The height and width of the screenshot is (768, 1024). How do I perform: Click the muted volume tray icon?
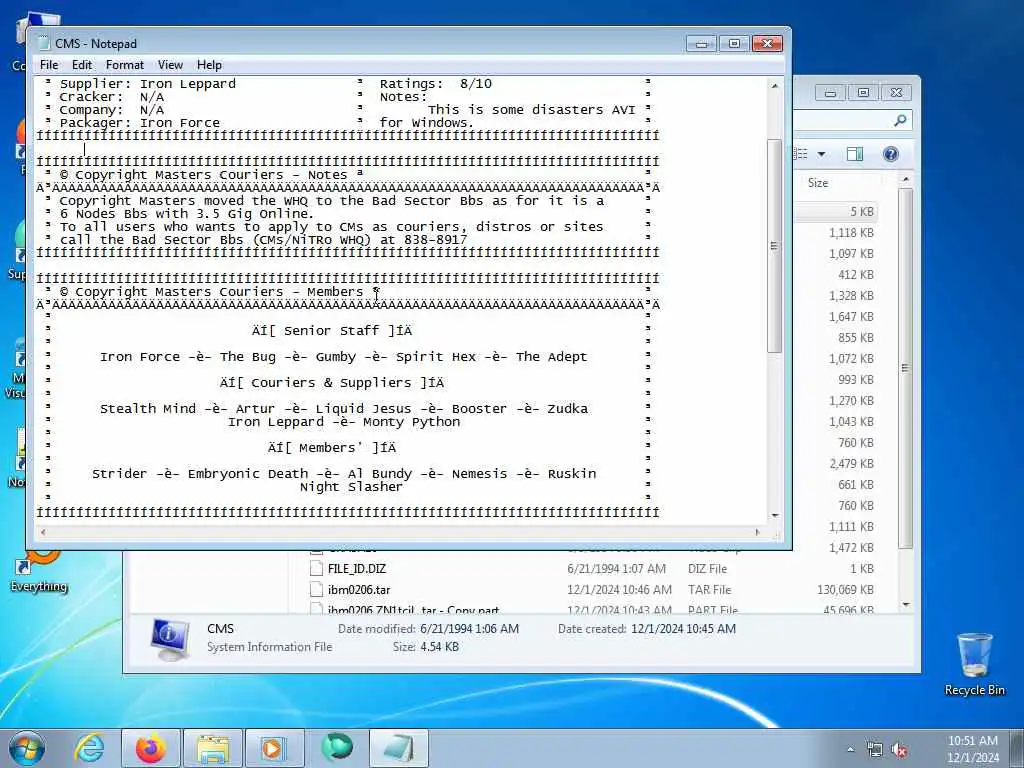[x=899, y=750]
